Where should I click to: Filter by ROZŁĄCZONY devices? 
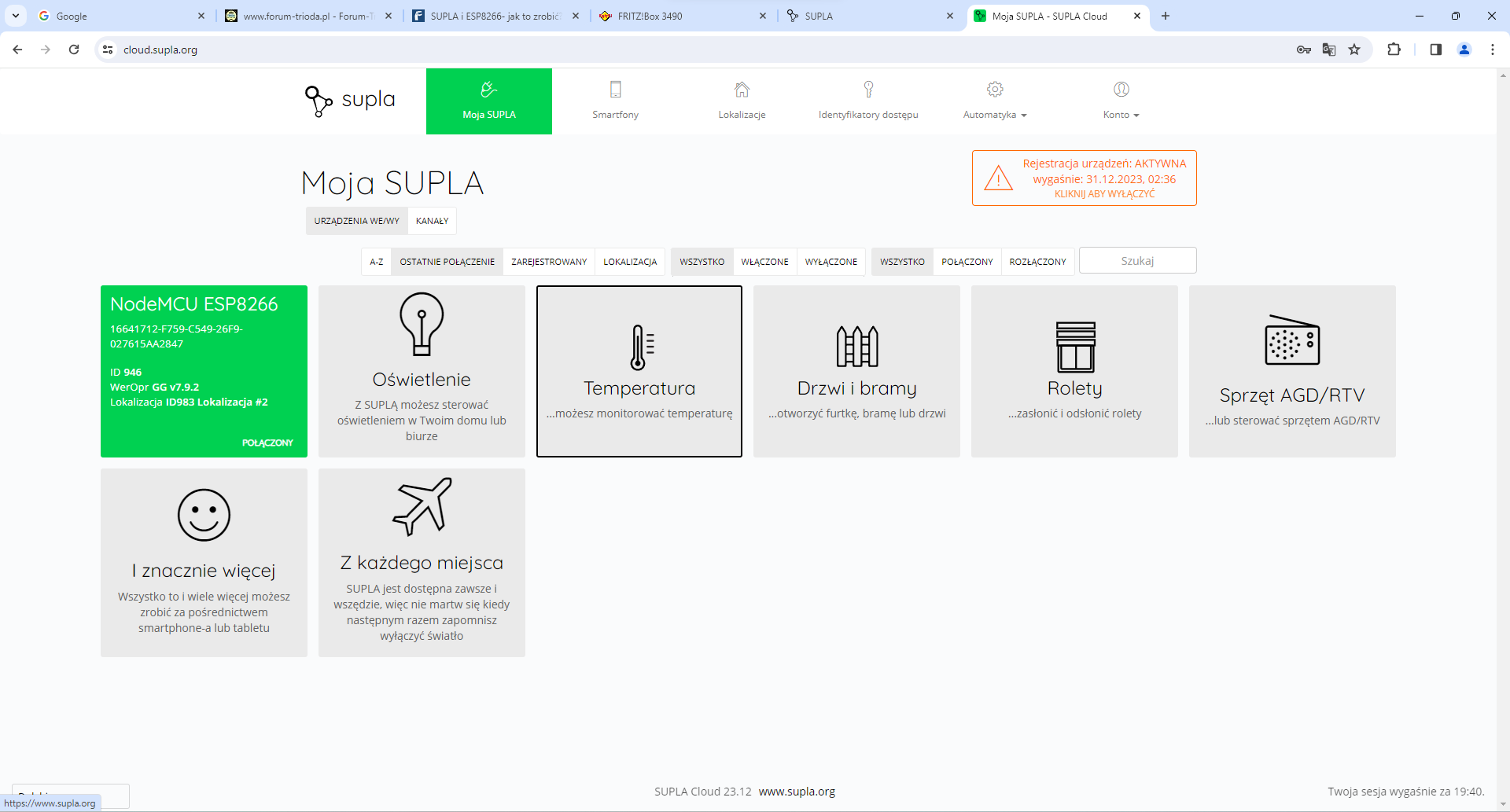[x=1037, y=262]
